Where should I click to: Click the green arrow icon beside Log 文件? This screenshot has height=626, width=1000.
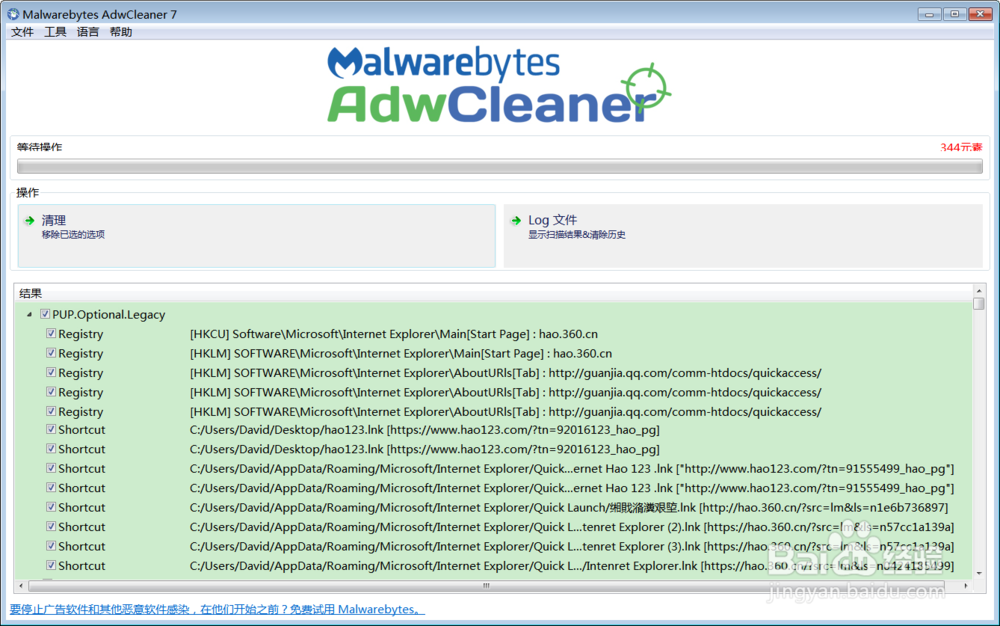tap(516, 221)
